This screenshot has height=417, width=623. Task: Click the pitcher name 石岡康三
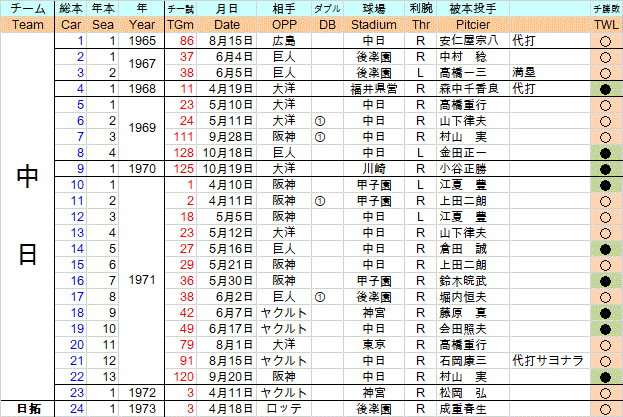[462, 361]
